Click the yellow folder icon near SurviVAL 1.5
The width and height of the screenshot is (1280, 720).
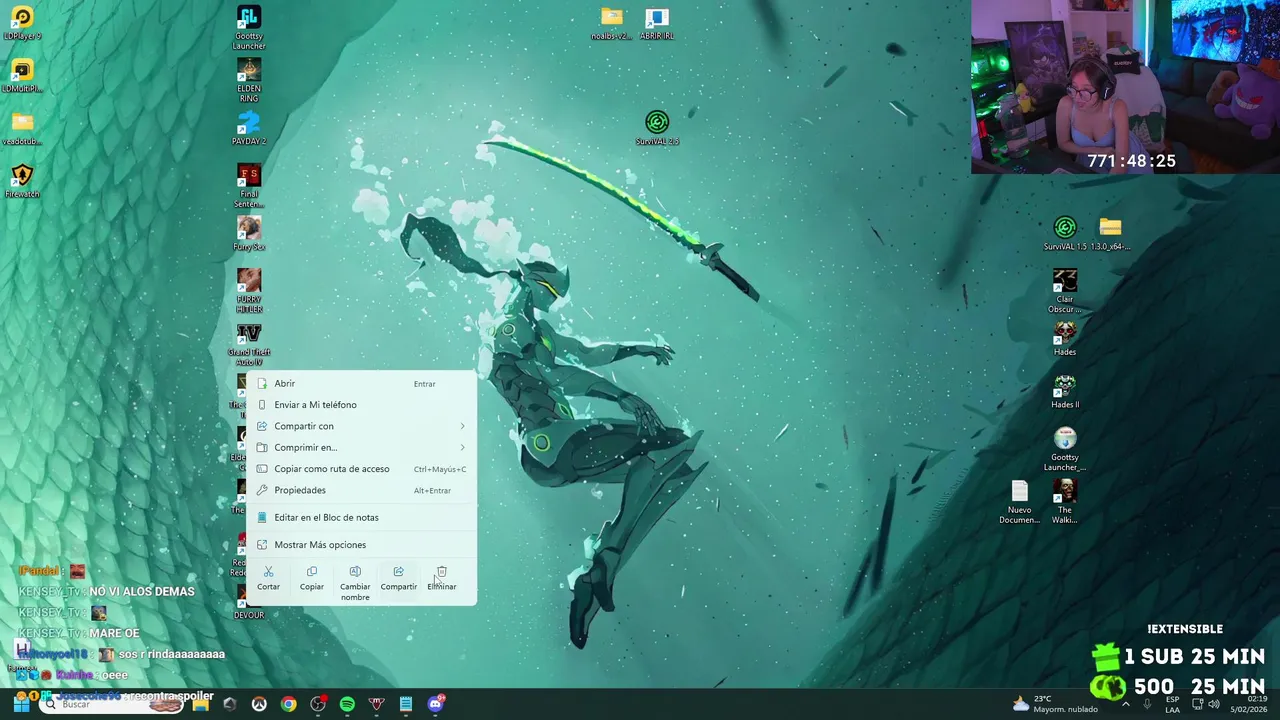click(x=1110, y=234)
